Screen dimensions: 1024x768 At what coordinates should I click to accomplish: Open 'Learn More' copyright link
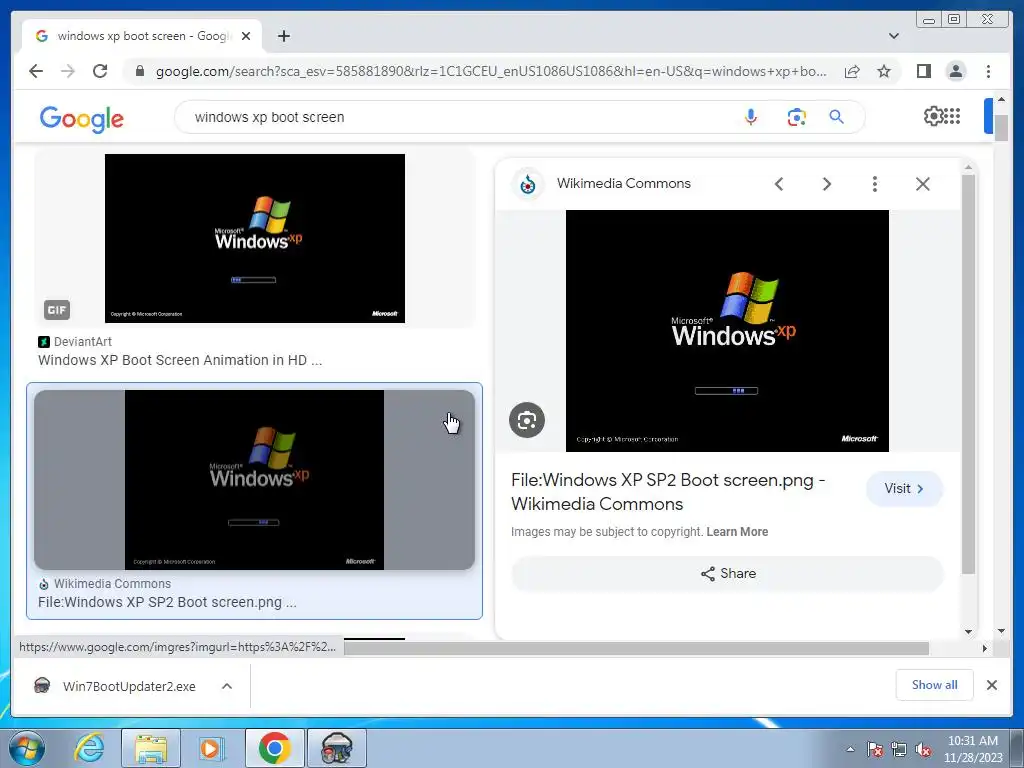click(x=737, y=532)
